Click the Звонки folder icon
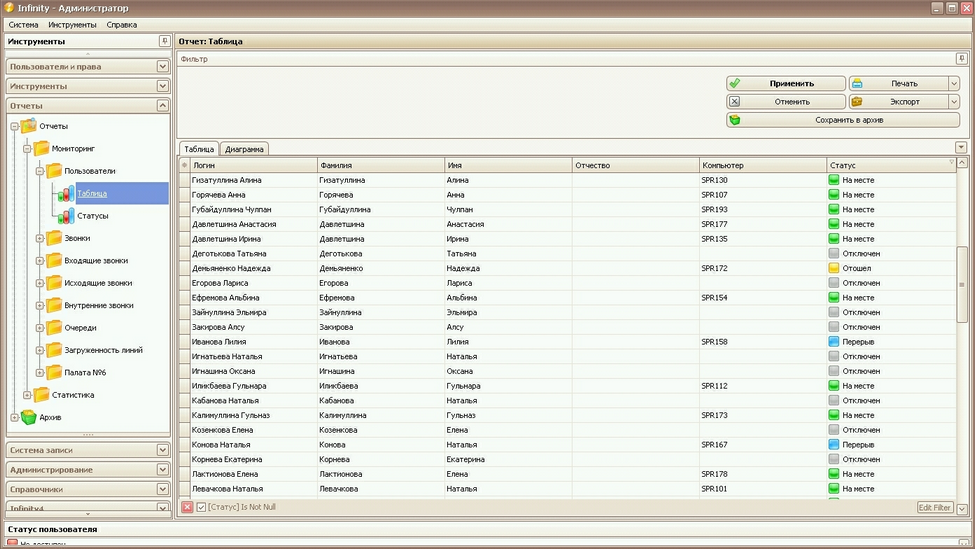The width and height of the screenshot is (975, 549). (54, 238)
